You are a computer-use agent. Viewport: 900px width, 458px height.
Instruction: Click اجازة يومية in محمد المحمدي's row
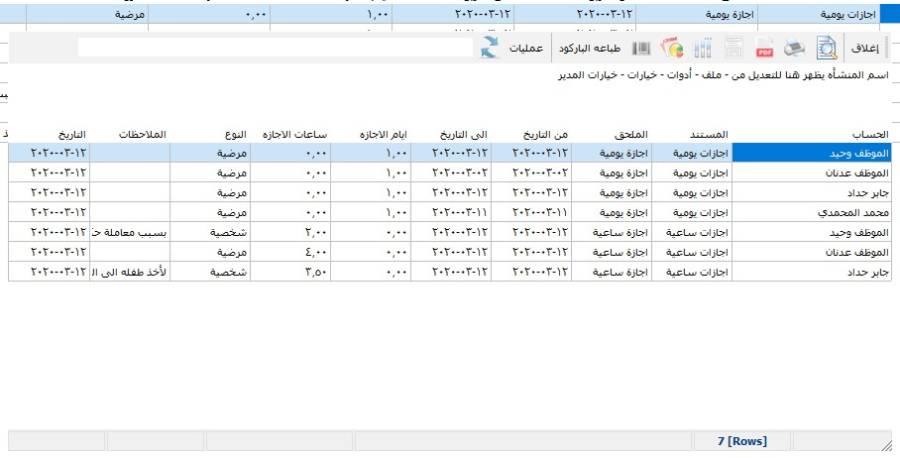pyautogui.click(x=612, y=213)
